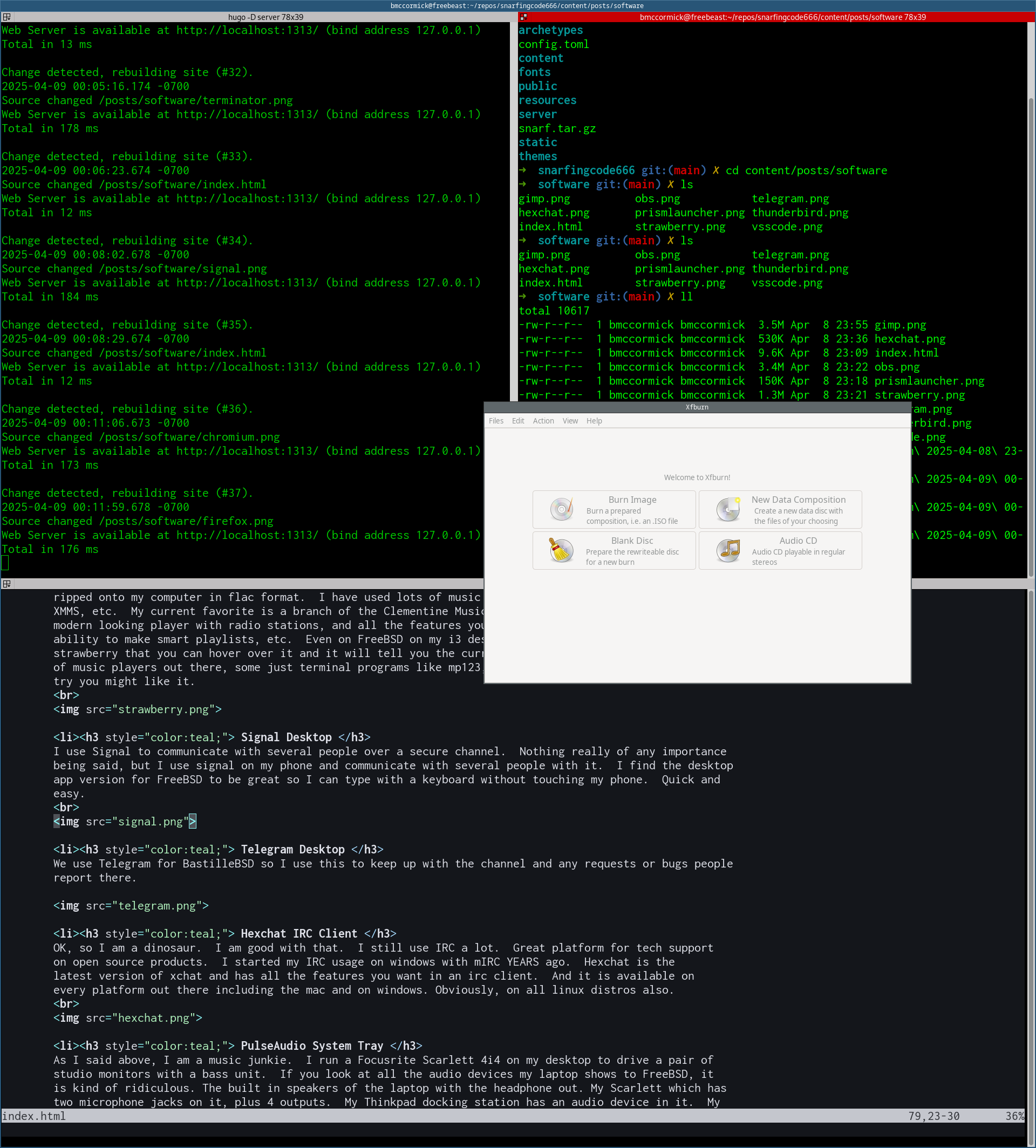Image resolution: width=1036 pixels, height=1148 pixels.
Task: Click the img src="signal.png" line in vim
Action: (x=124, y=821)
